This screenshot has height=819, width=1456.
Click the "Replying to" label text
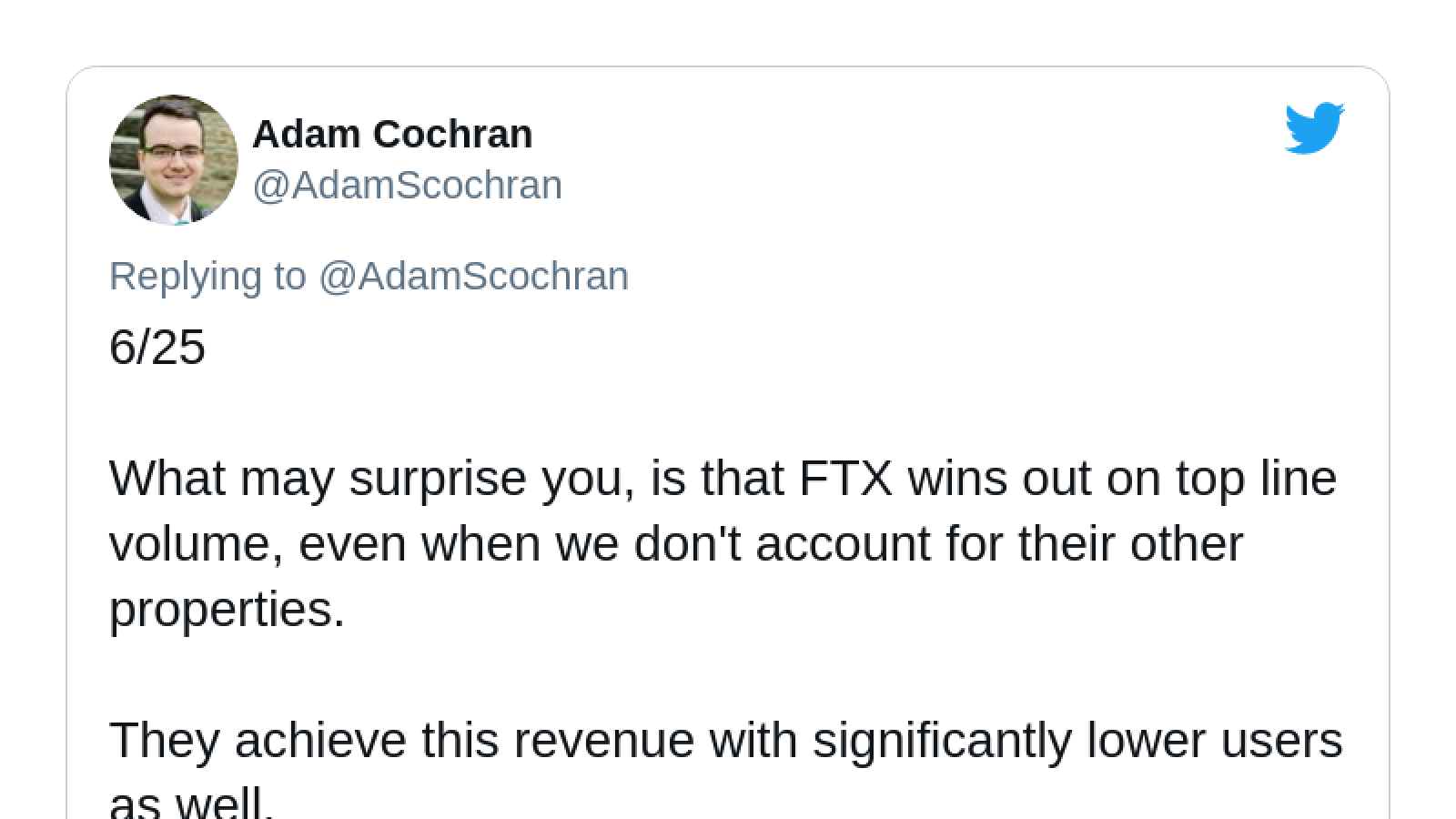207,277
